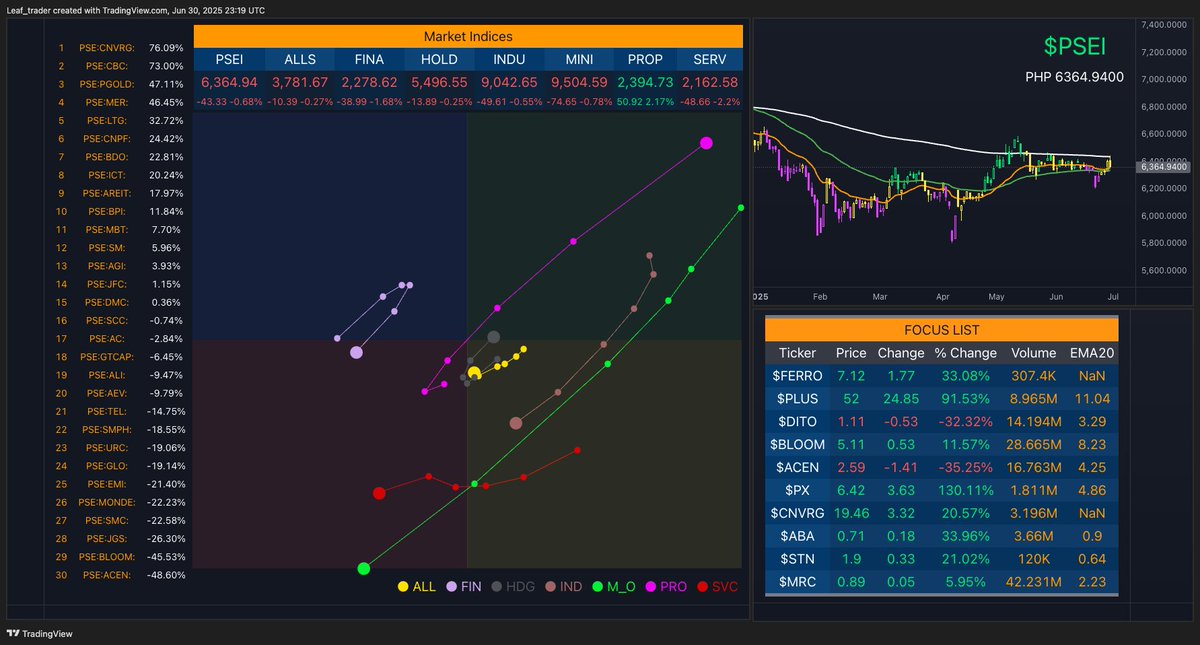Select the PSE:PGOLD ranking row
1200x645 pixels.
[x=120, y=84]
